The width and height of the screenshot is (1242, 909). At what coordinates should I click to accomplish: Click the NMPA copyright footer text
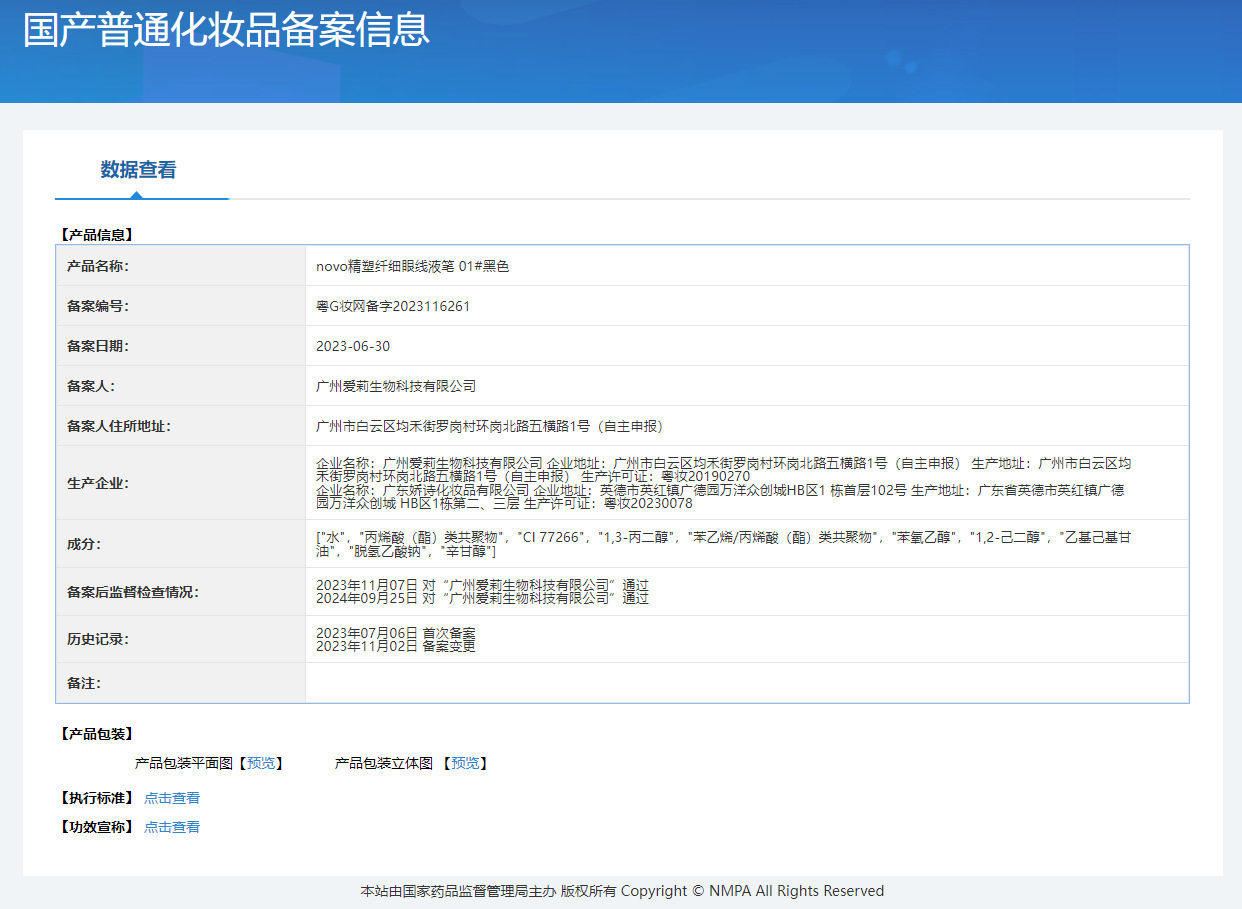pos(622,891)
